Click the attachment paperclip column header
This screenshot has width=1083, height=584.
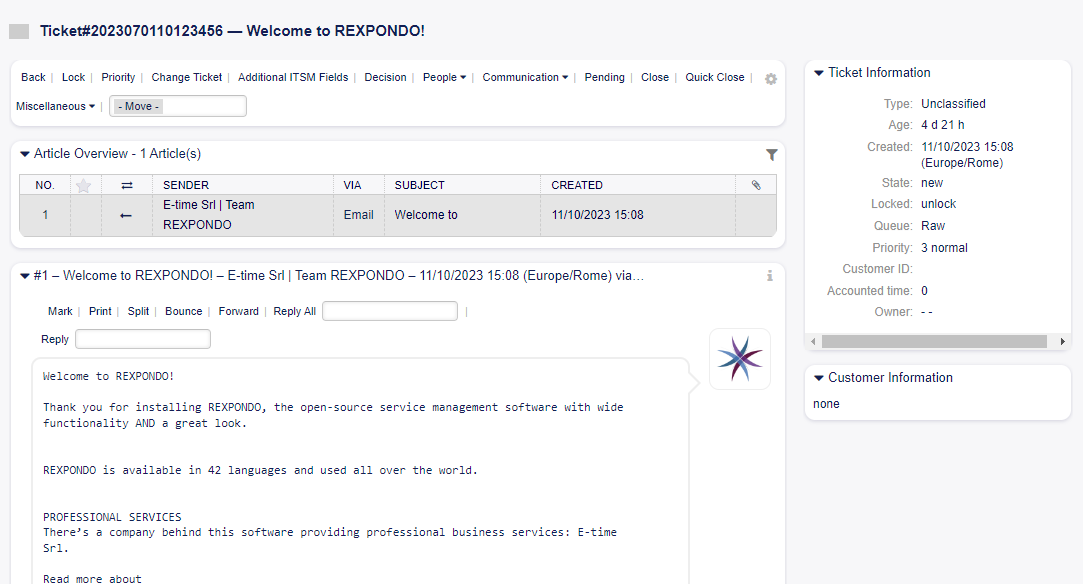click(x=755, y=185)
